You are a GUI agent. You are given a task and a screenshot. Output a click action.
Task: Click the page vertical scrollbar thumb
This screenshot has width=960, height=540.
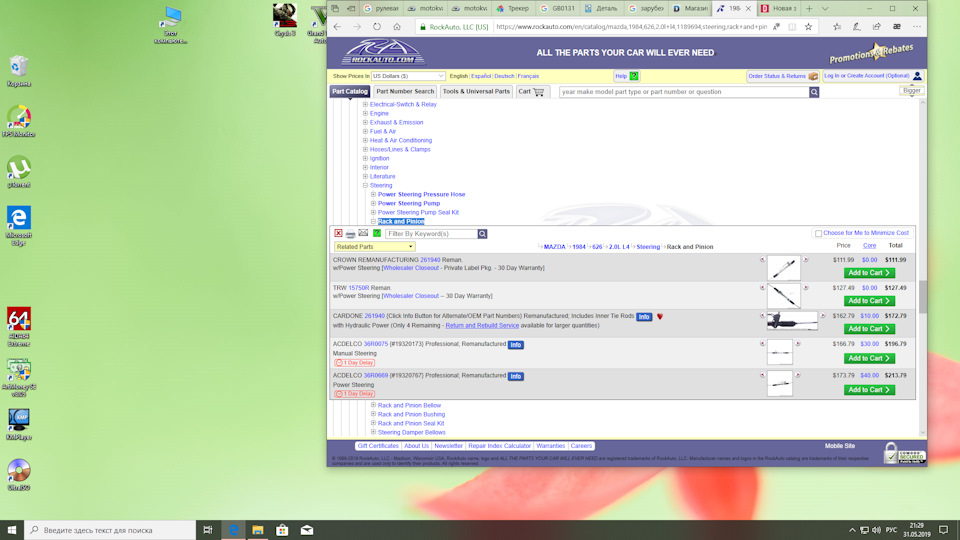coord(923,297)
